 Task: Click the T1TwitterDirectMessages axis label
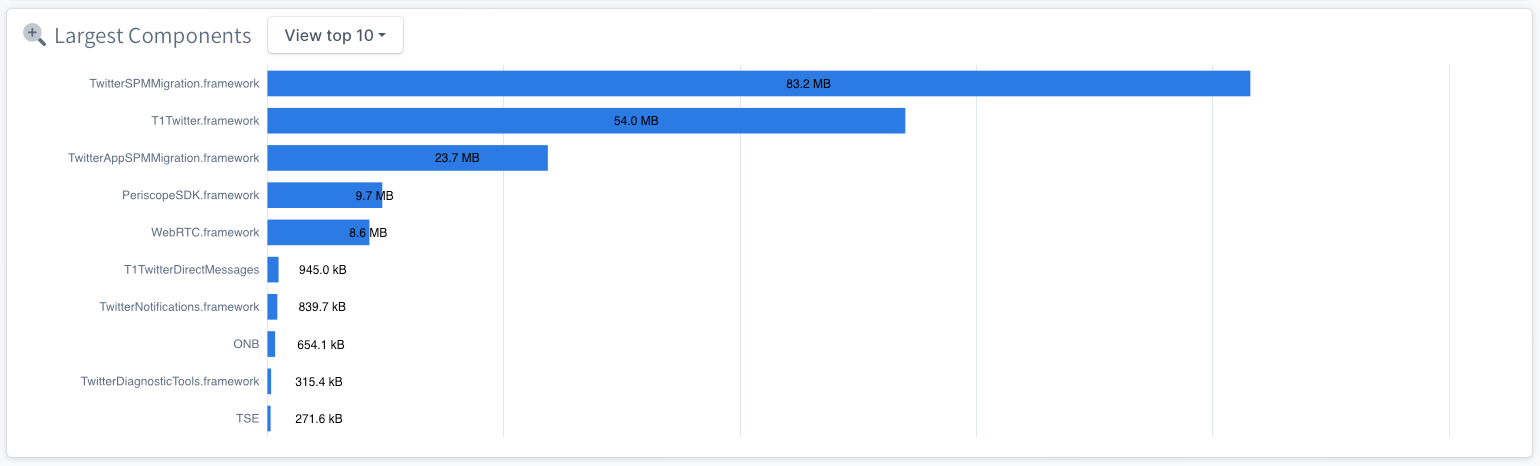[x=191, y=270]
